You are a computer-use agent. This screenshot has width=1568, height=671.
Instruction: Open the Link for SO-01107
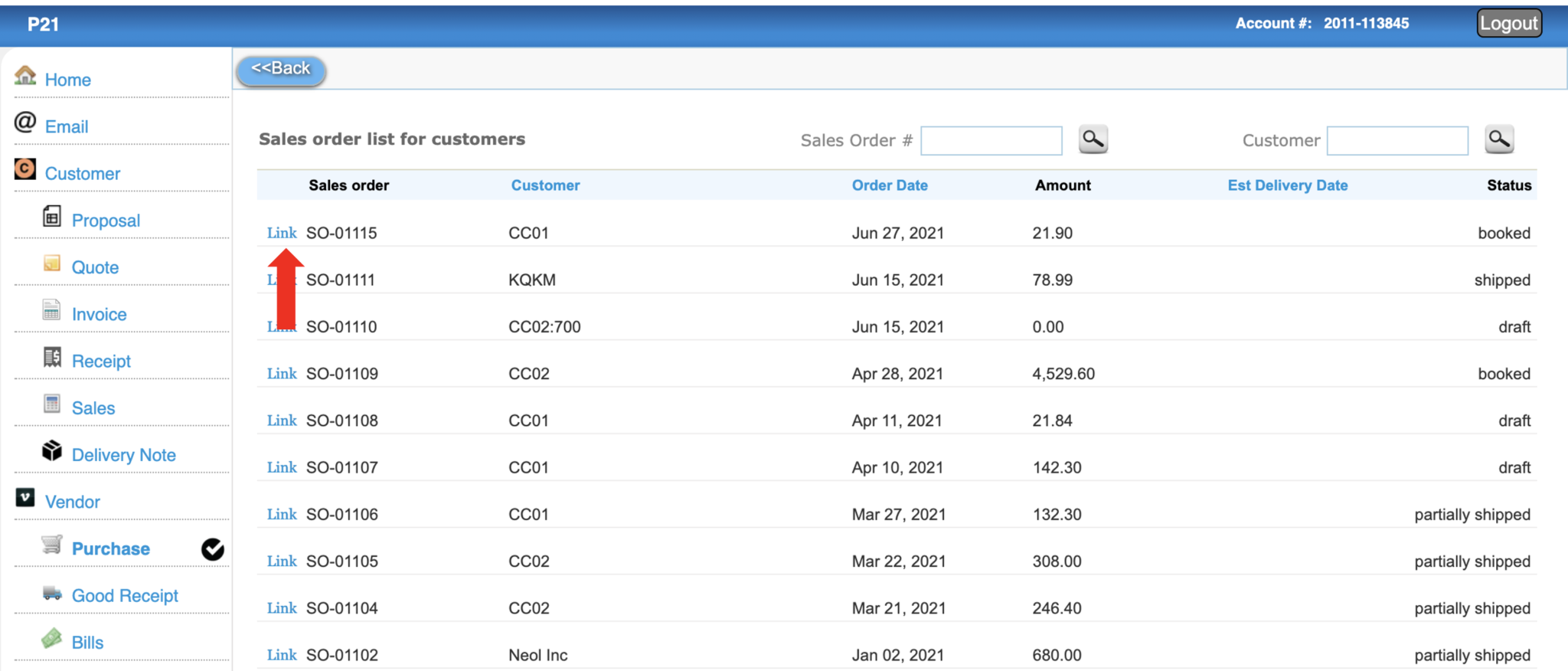282,467
